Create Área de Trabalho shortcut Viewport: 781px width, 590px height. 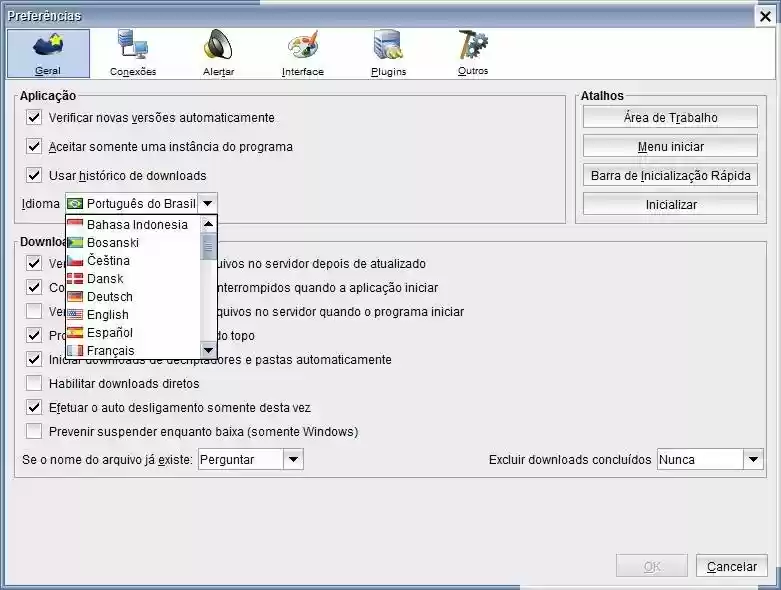click(670, 118)
